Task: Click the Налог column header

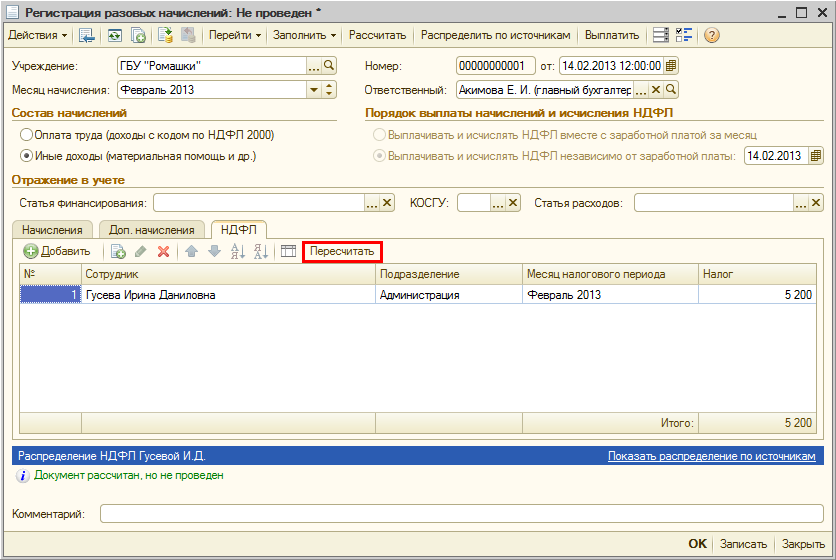Action: [757, 274]
